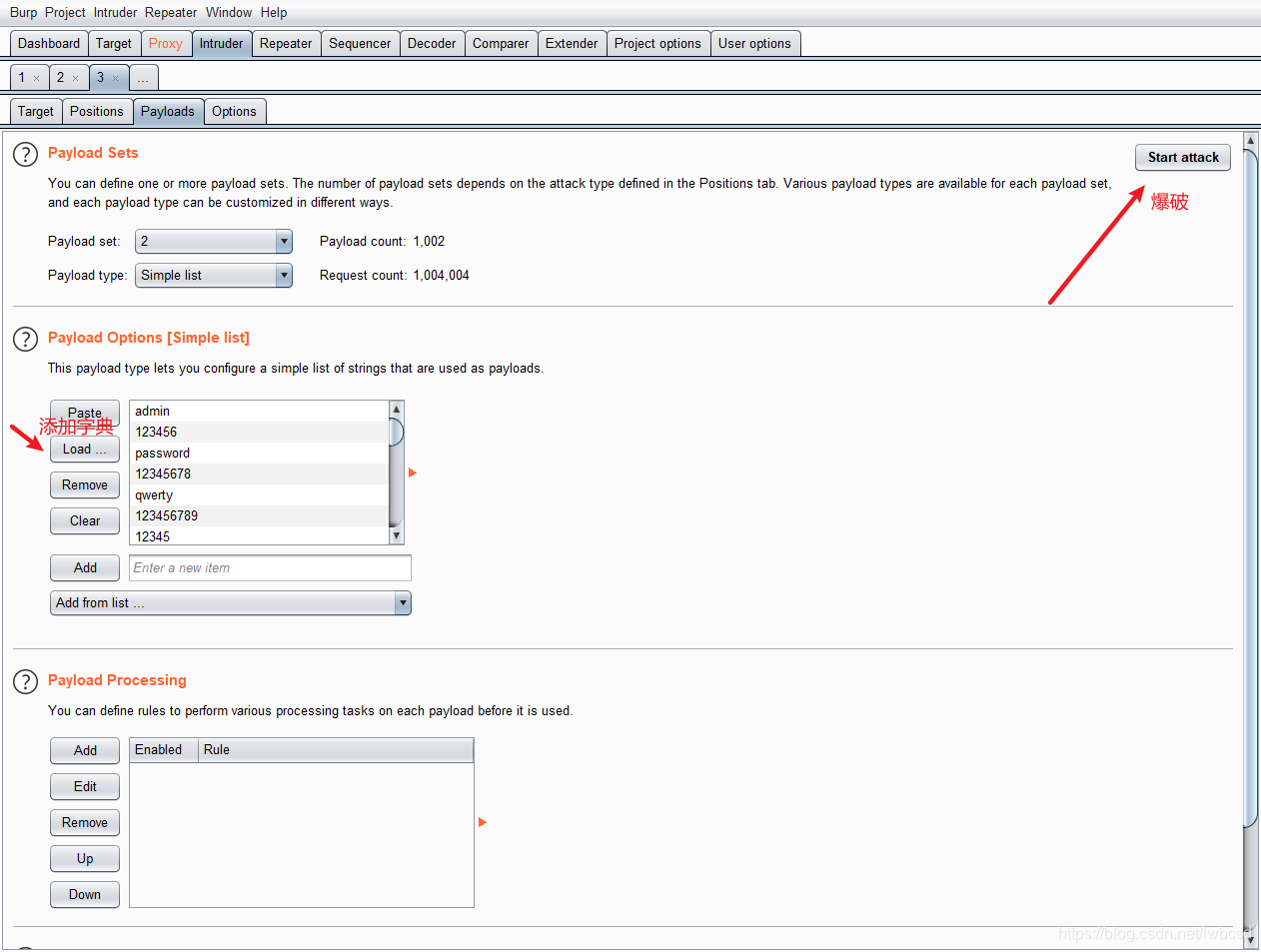1261x952 pixels.
Task: Switch to the Intruder Target sub-tab
Action: click(36, 111)
